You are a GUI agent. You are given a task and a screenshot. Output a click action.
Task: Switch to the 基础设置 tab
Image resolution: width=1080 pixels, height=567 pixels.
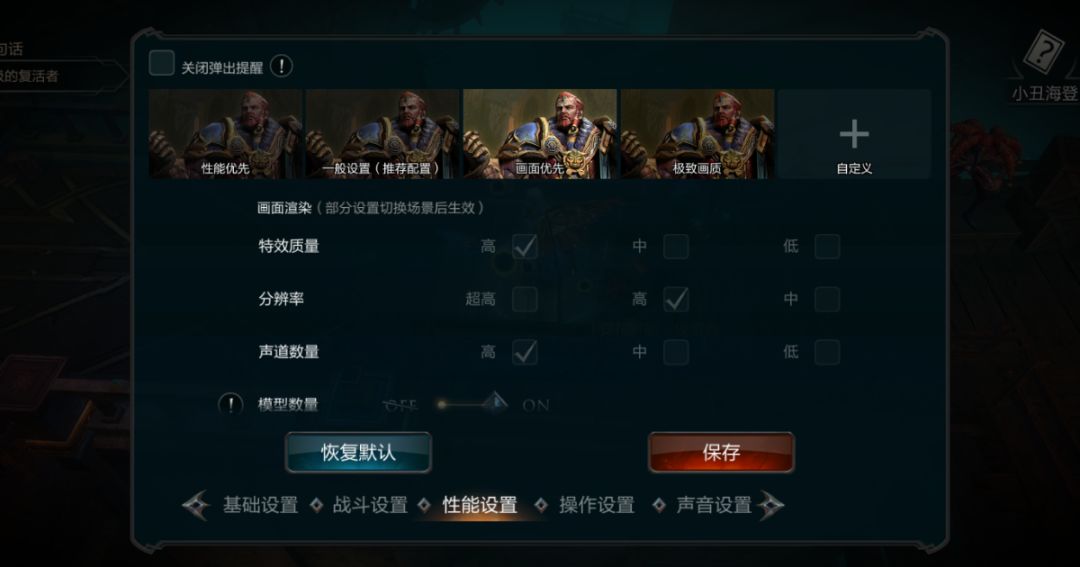click(260, 505)
